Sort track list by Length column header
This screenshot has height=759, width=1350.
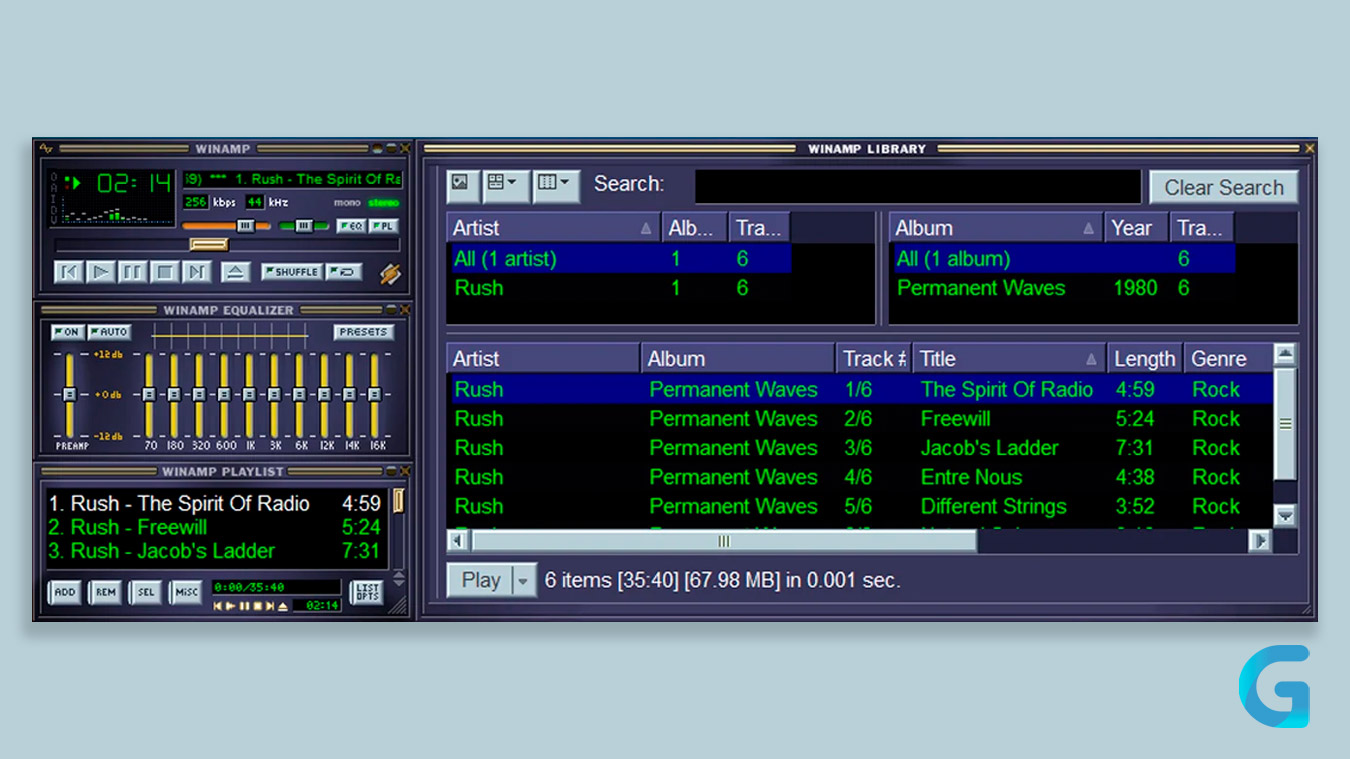[1145, 358]
